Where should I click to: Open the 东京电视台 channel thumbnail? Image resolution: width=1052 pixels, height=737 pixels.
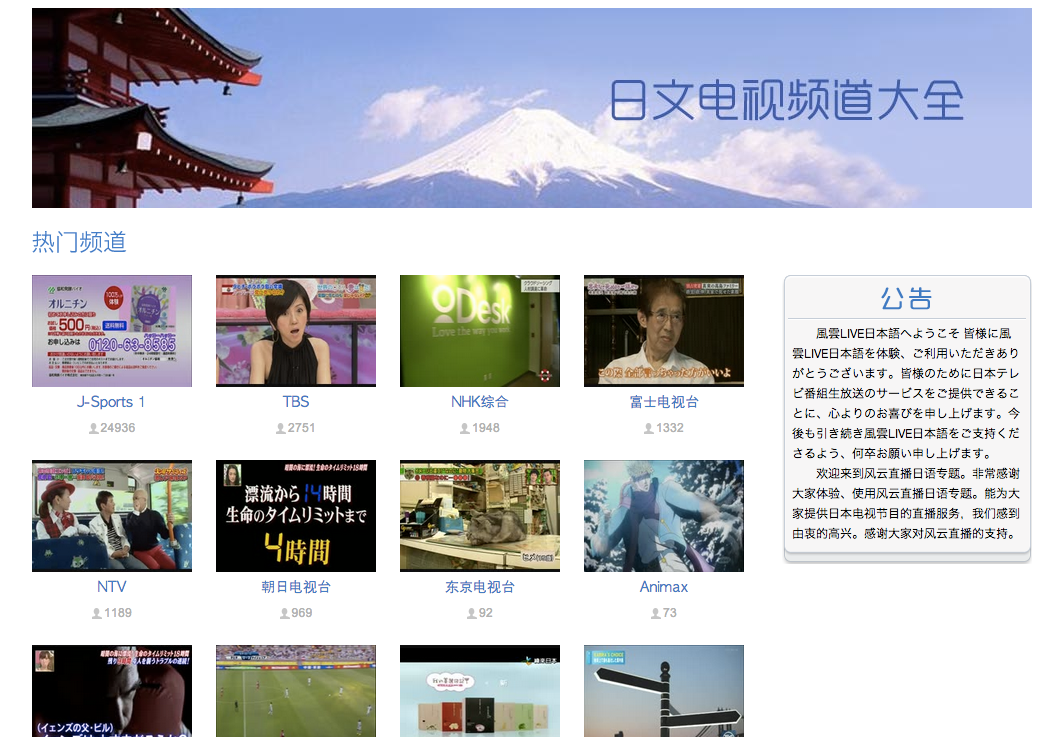tap(480, 516)
